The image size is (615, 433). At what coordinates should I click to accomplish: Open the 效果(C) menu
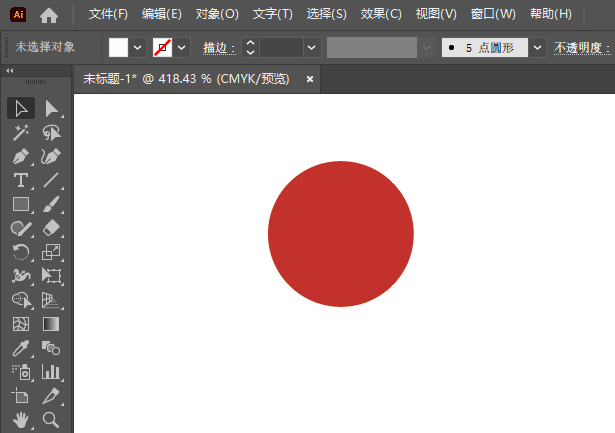click(381, 14)
